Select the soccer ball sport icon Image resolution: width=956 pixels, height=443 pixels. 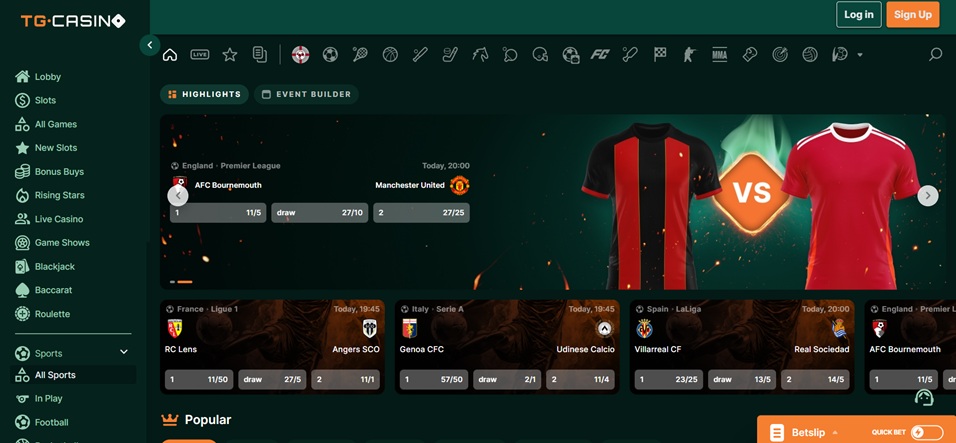(330, 55)
